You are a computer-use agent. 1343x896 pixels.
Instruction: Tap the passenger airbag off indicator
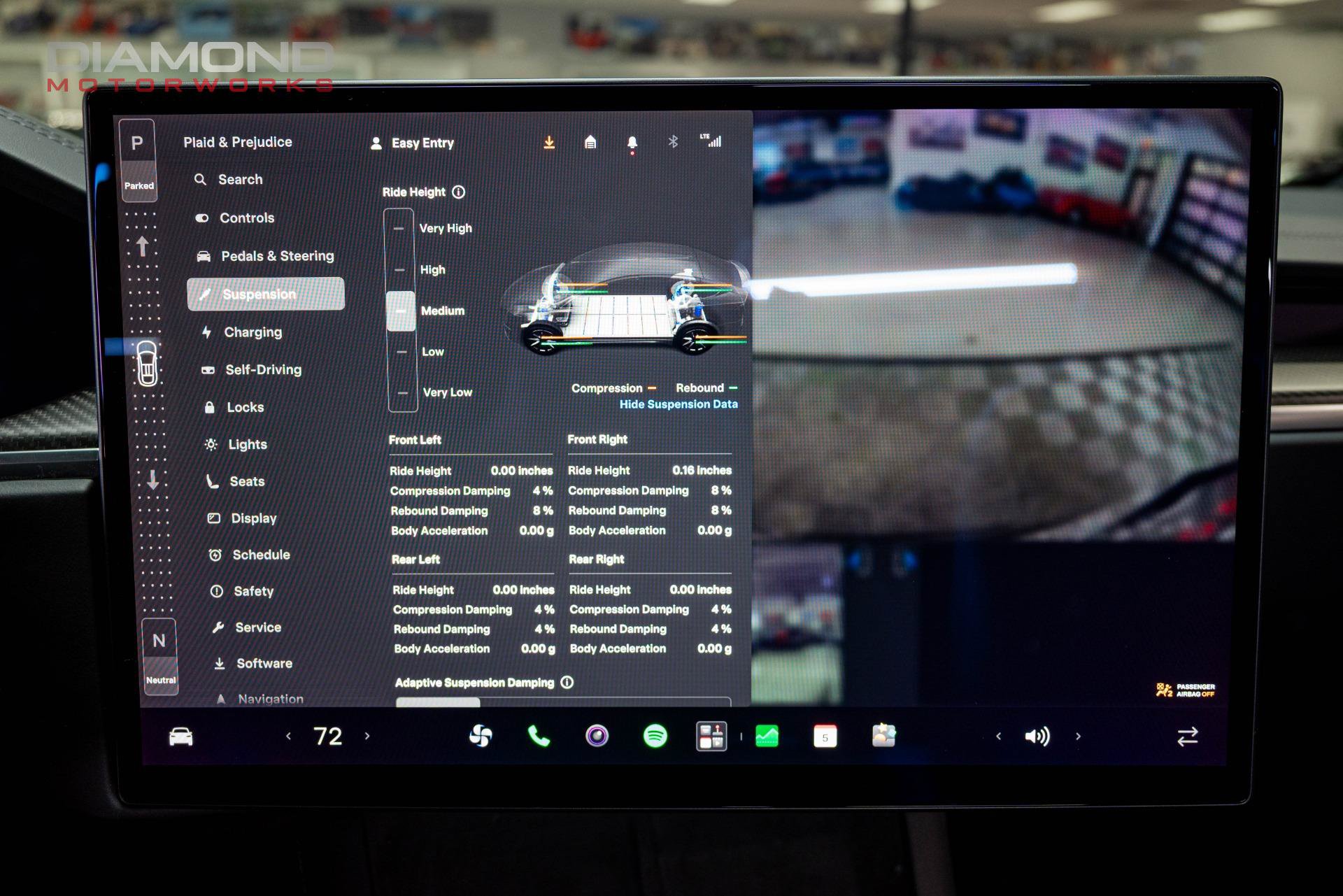[1186, 690]
